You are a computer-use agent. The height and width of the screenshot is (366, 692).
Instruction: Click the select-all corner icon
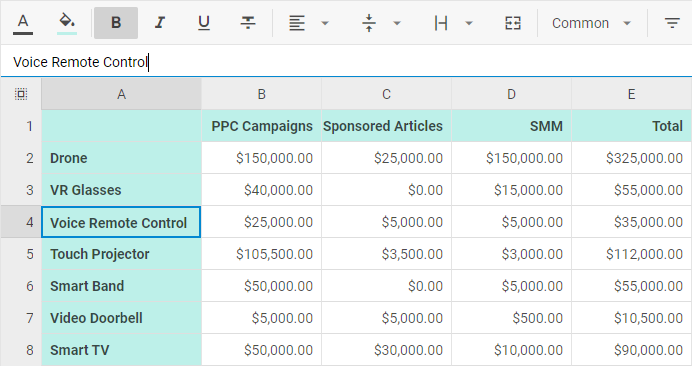coord(21,94)
